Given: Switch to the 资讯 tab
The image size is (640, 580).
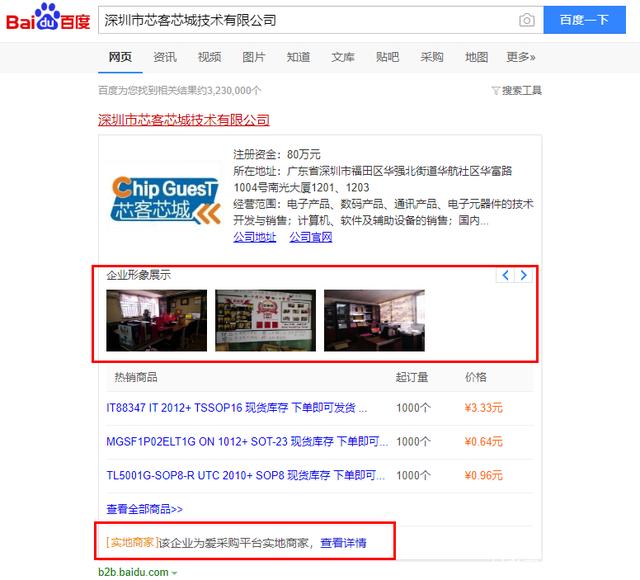Looking at the screenshot, I should pos(165,57).
